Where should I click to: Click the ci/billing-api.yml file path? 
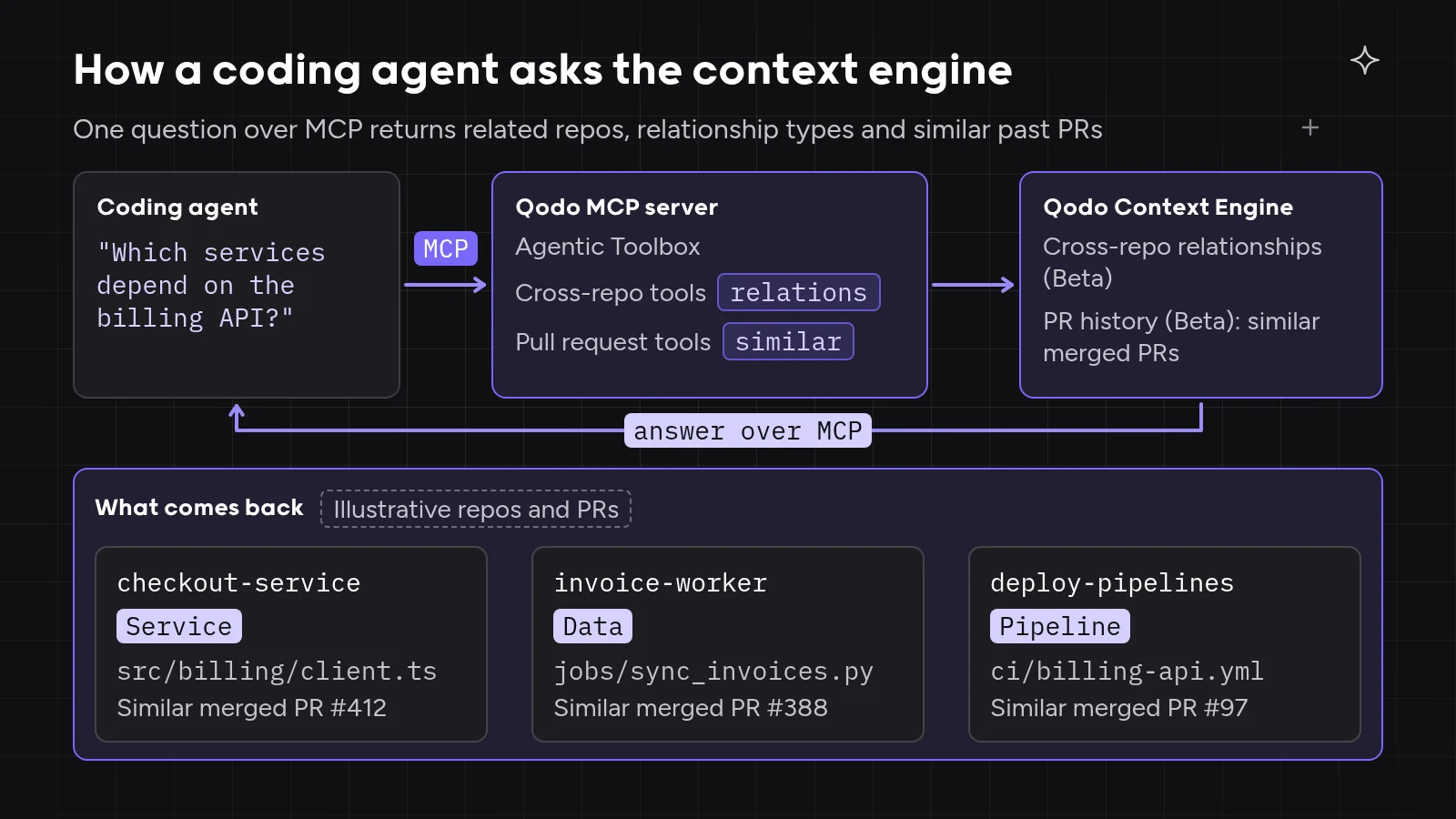pyautogui.click(x=1127, y=671)
